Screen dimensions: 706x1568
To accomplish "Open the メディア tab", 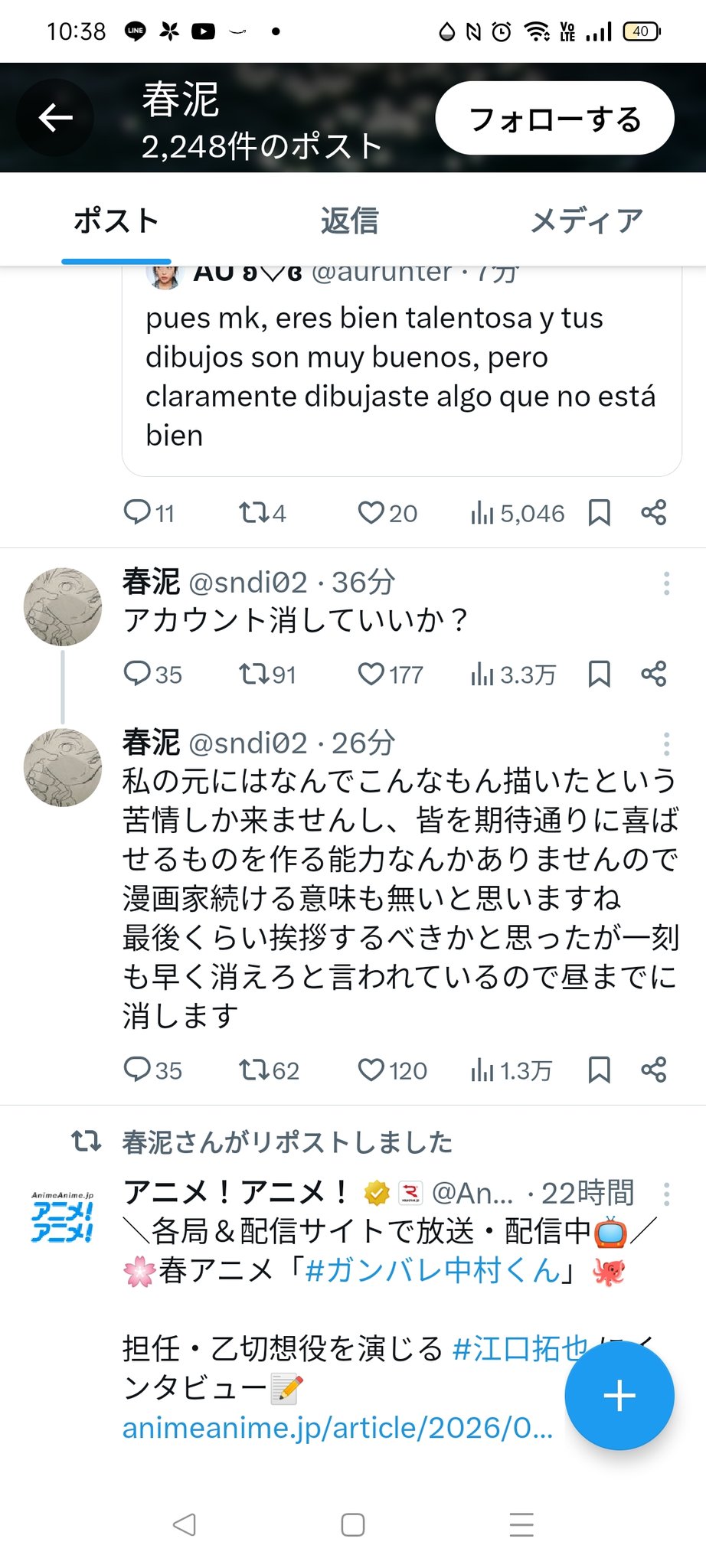I will click(586, 221).
